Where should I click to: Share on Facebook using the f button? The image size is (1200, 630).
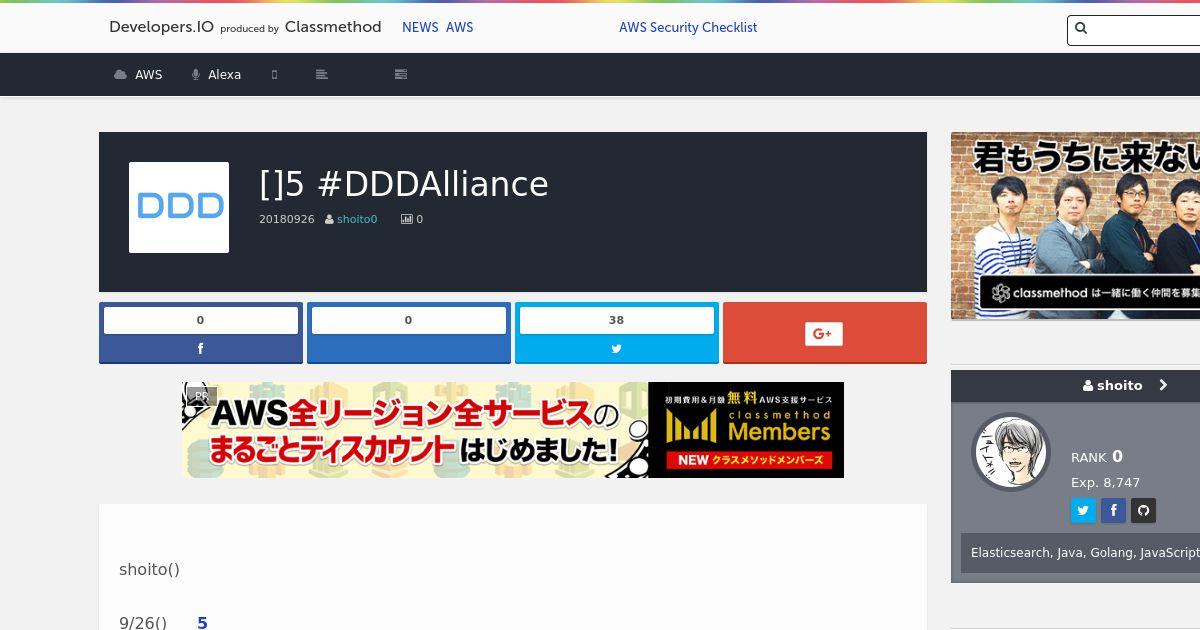pos(201,349)
